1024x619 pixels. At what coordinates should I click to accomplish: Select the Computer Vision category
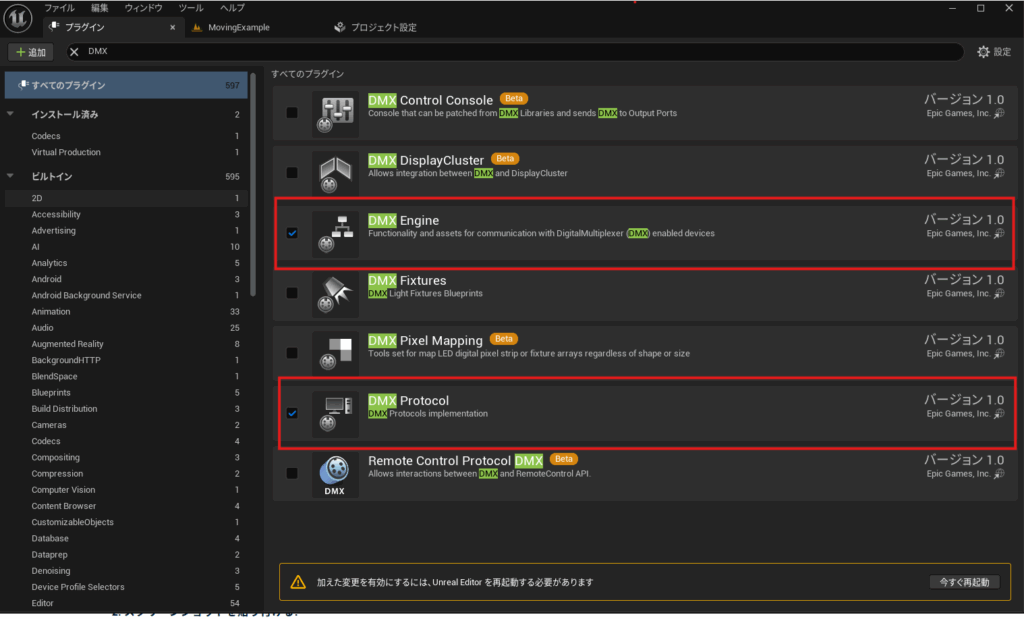pyautogui.click(x=126, y=490)
